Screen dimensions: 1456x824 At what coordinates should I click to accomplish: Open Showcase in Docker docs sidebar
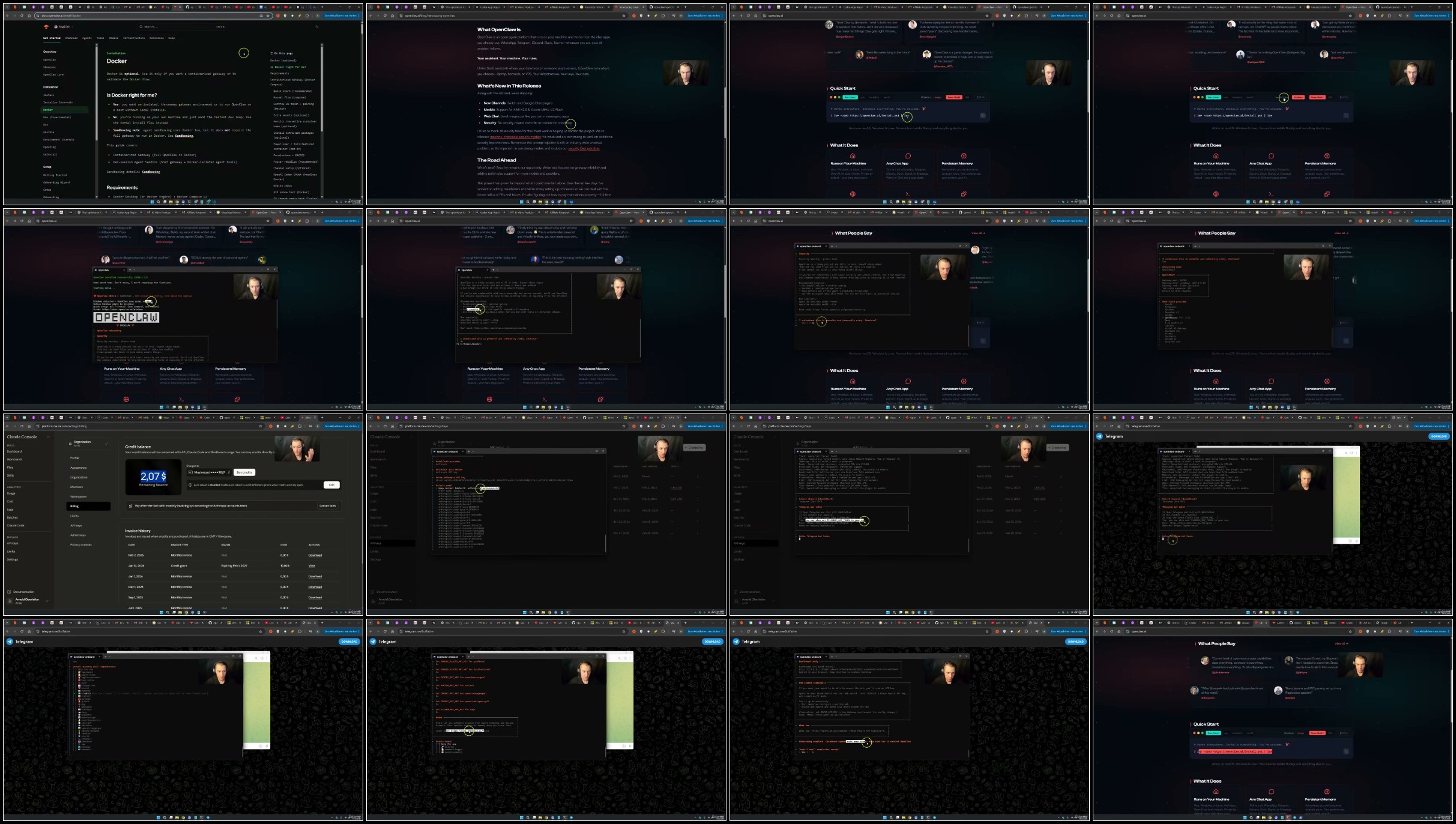coord(49,67)
